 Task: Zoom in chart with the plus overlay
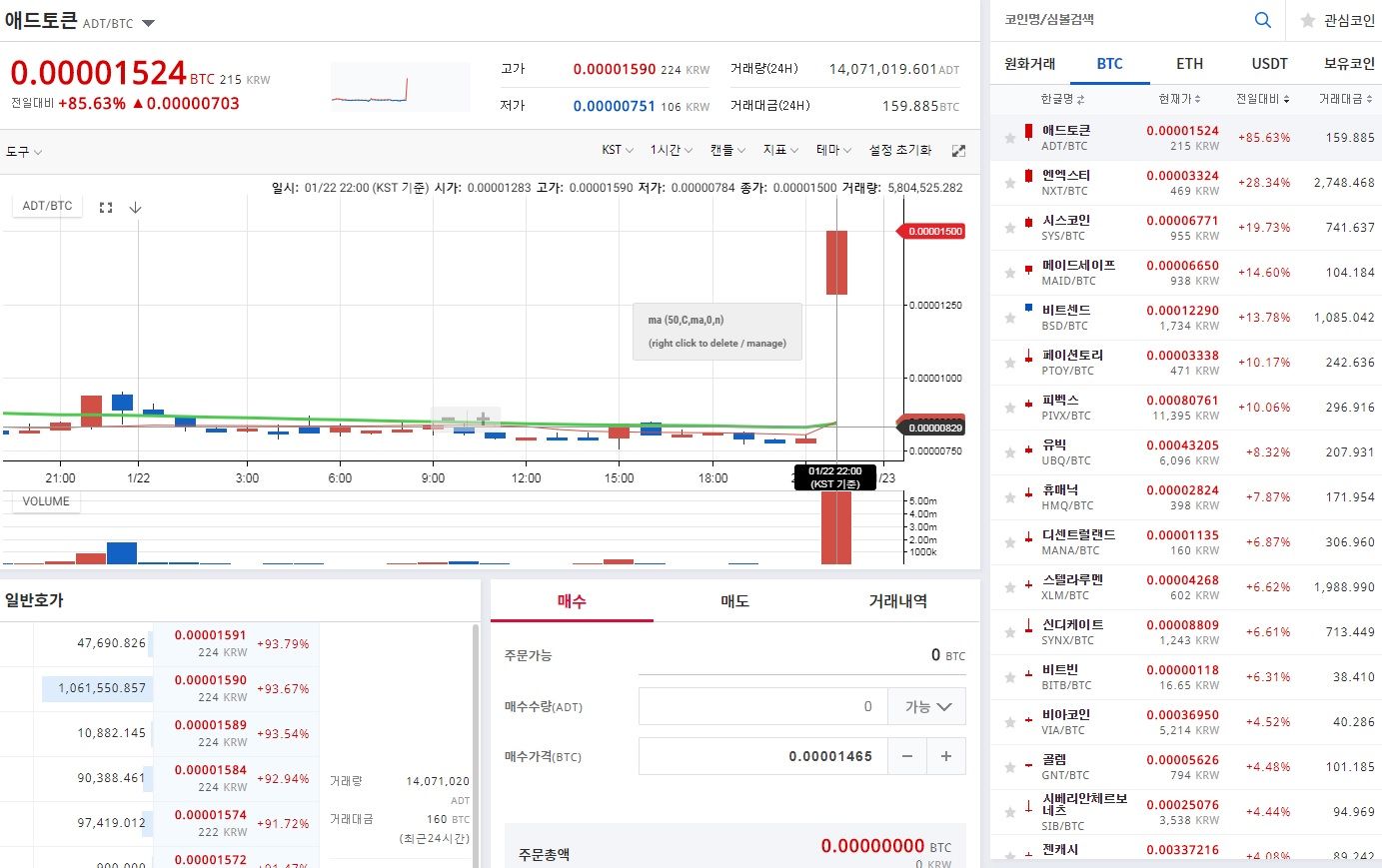pyautogui.click(x=483, y=420)
